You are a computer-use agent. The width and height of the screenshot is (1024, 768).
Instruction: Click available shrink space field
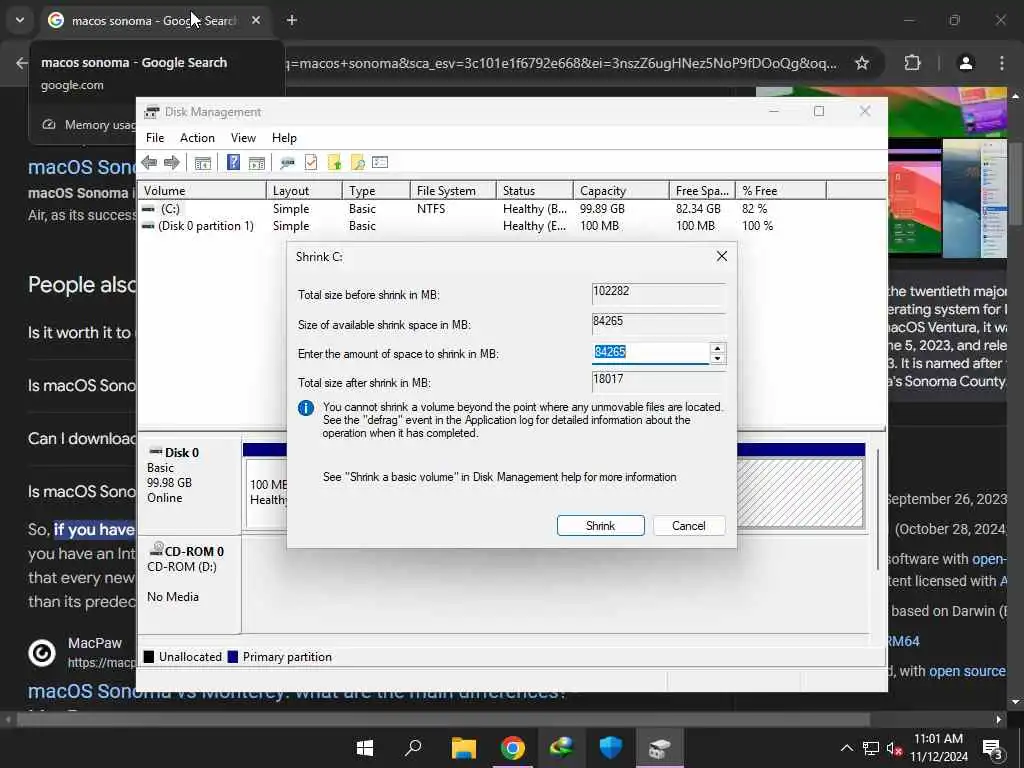click(658, 323)
